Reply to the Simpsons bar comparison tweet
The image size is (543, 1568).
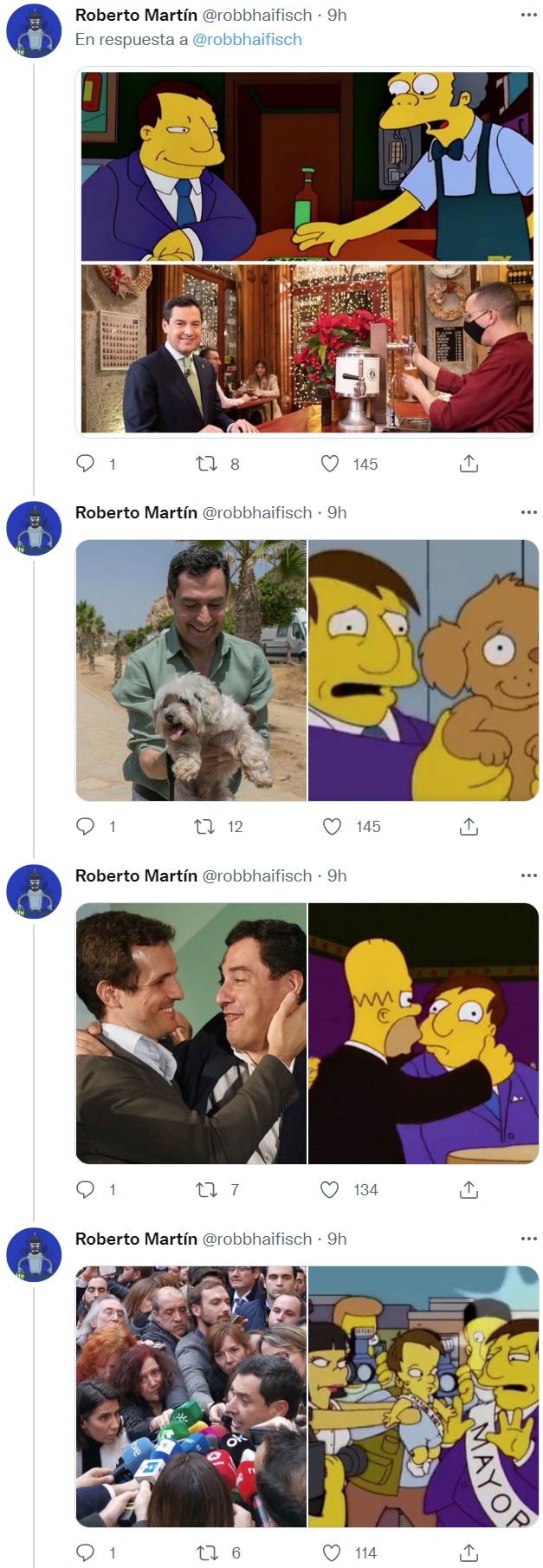click(85, 464)
